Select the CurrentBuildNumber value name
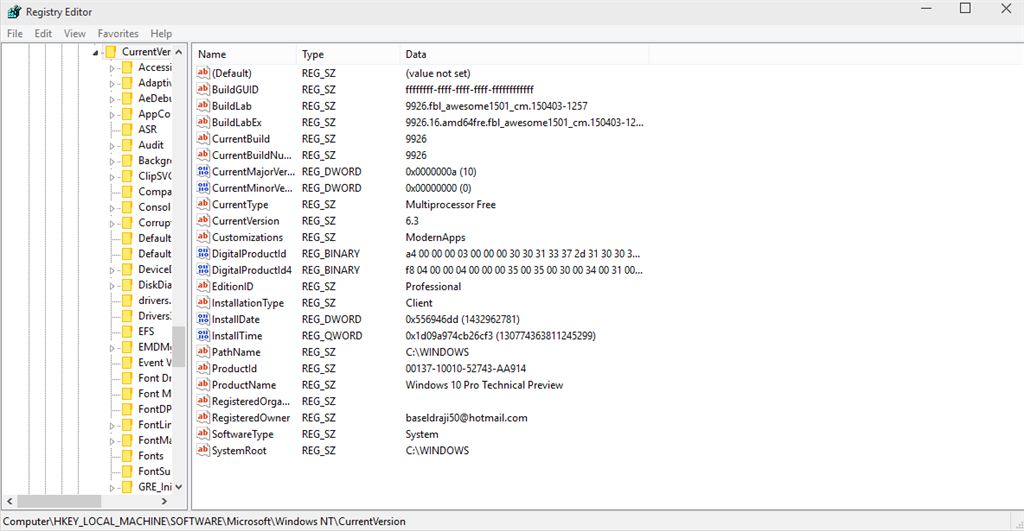1024x531 pixels. [251, 155]
